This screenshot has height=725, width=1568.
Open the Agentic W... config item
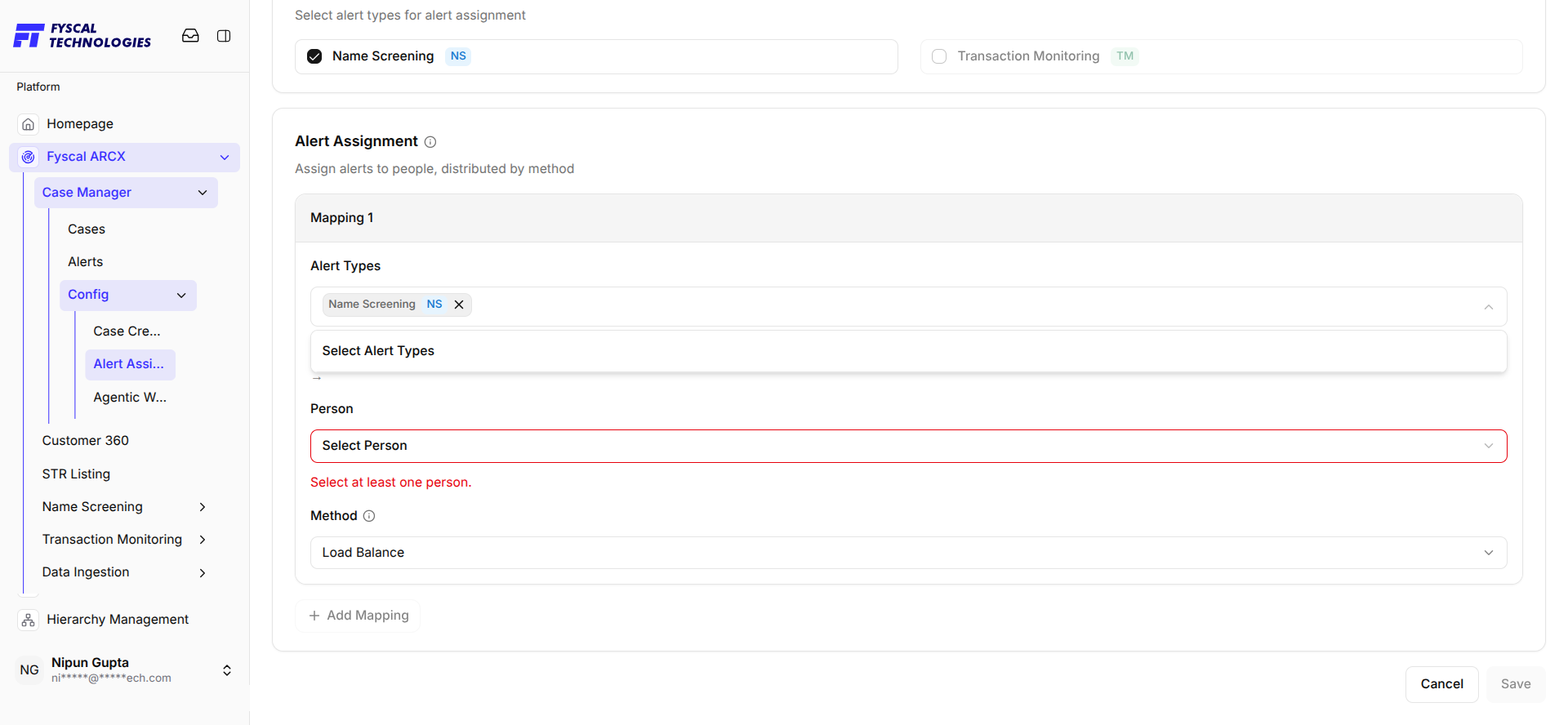pos(130,398)
